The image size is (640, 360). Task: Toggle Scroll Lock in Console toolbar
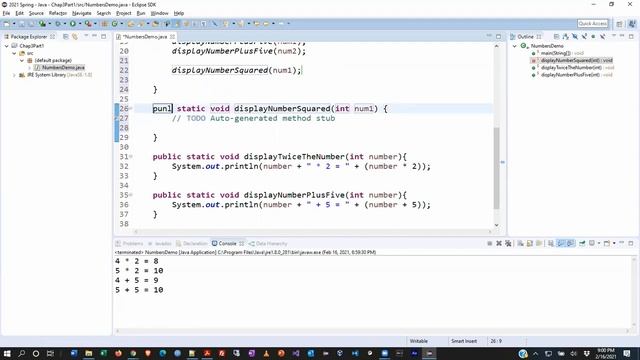point(530,243)
